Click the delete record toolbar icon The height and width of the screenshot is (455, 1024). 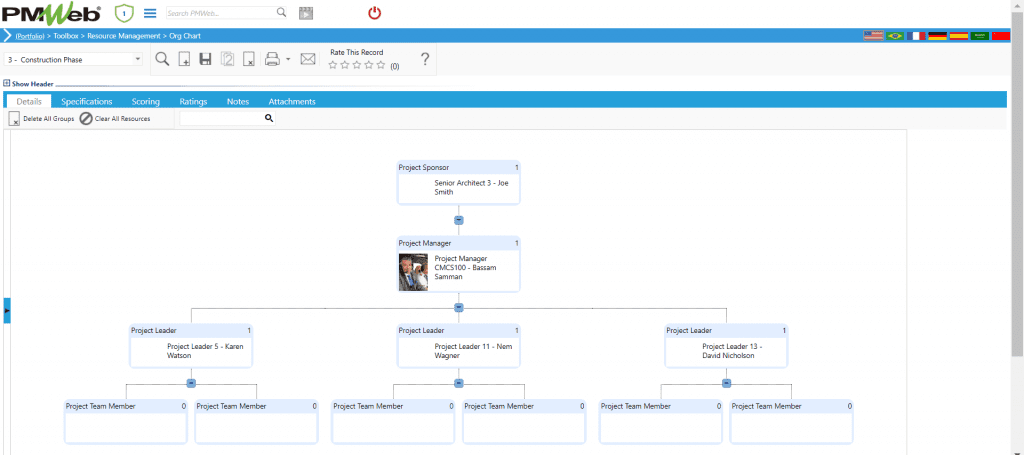249,60
